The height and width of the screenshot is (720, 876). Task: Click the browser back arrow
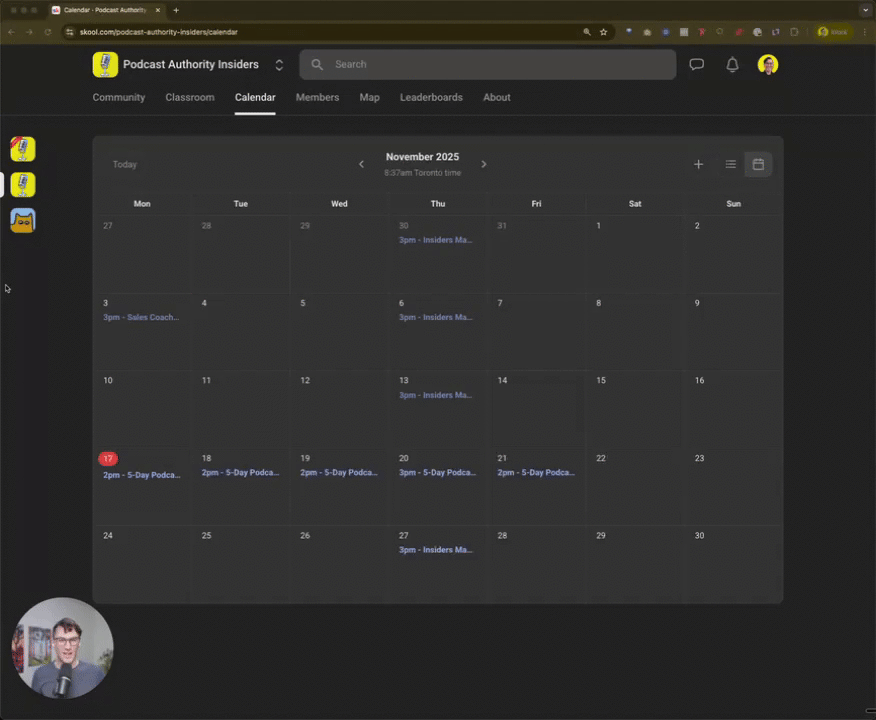point(11,32)
